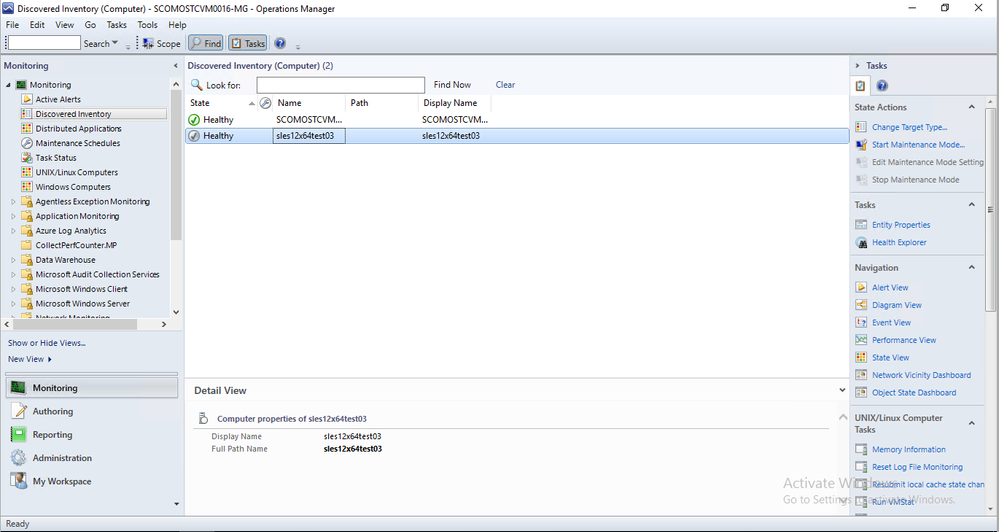Screen dimensions: 999x532
Task: Click the Run VMStat task link
Action: (x=893, y=502)
